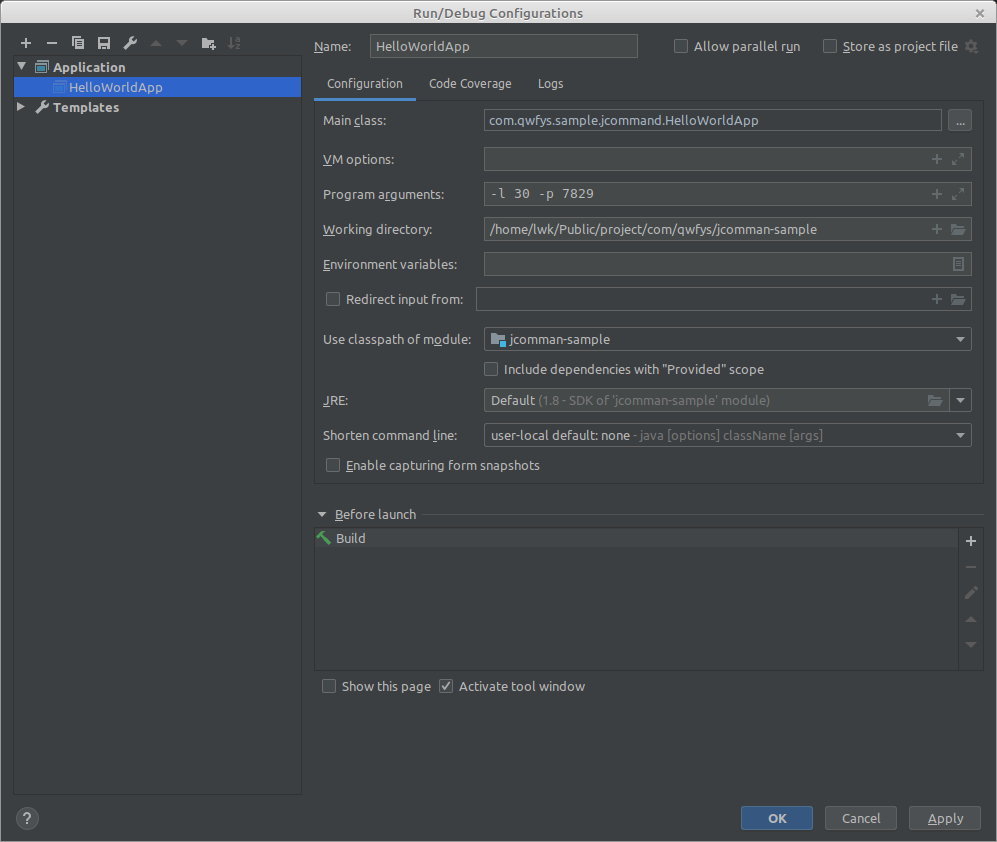Click the Cancel button
Screen dimensions: 997x842
pos(861,818)
